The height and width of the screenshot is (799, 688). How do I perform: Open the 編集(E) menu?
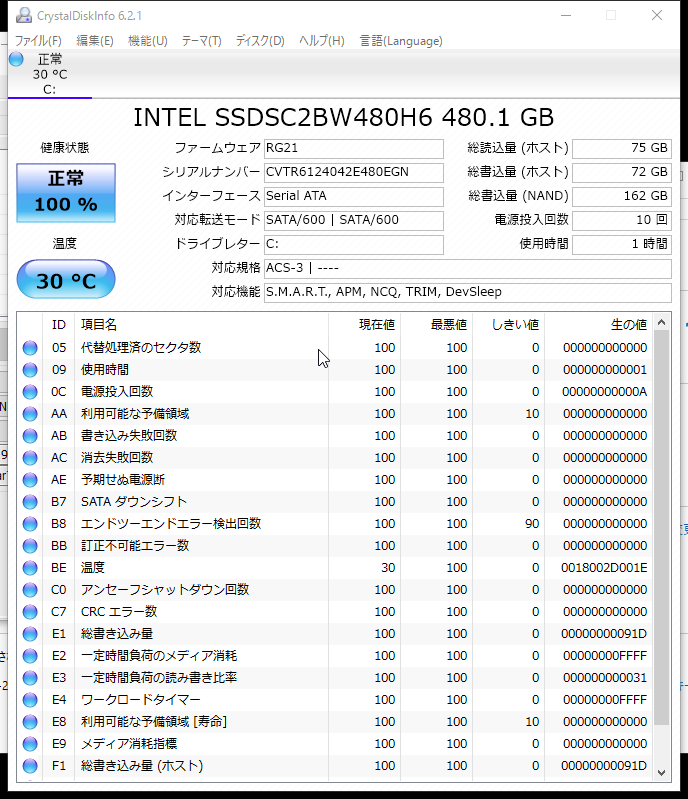[95, 41]
